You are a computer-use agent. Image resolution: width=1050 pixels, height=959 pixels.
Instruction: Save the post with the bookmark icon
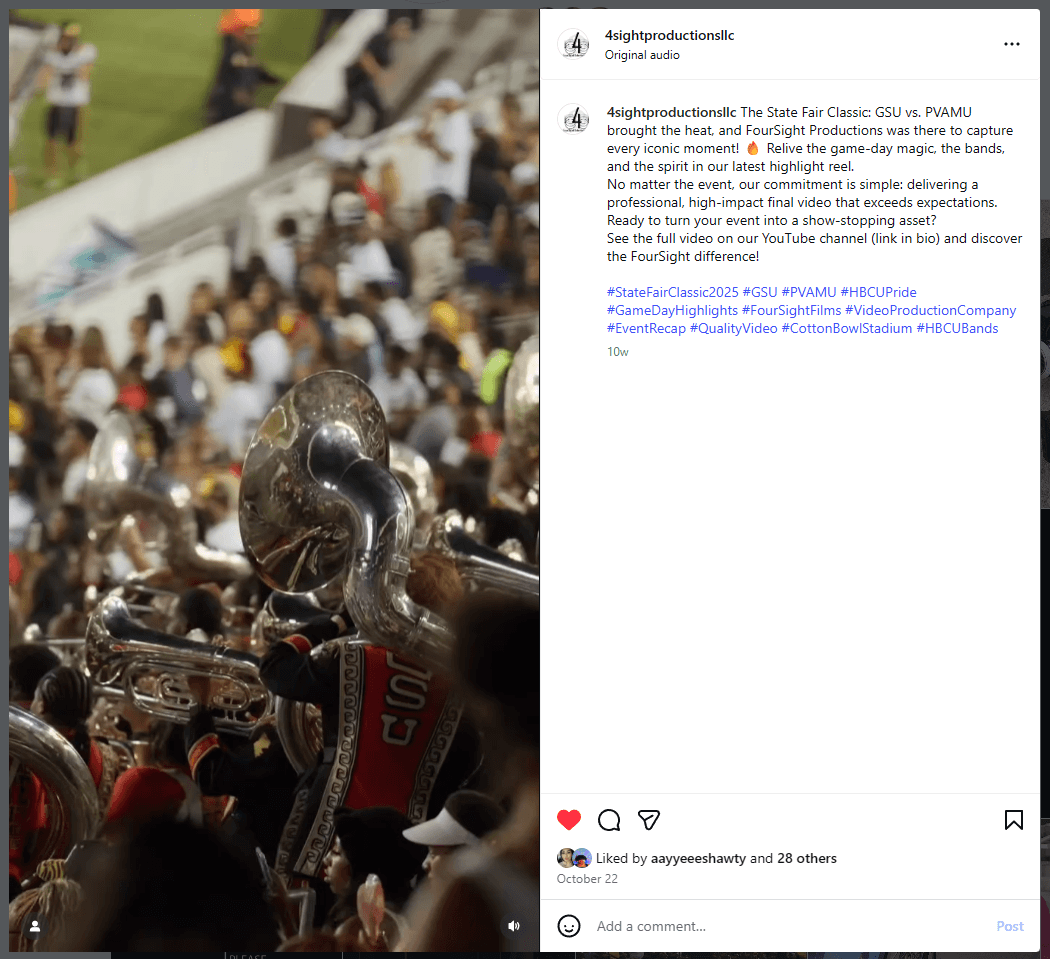click(x=1013, y=820)
